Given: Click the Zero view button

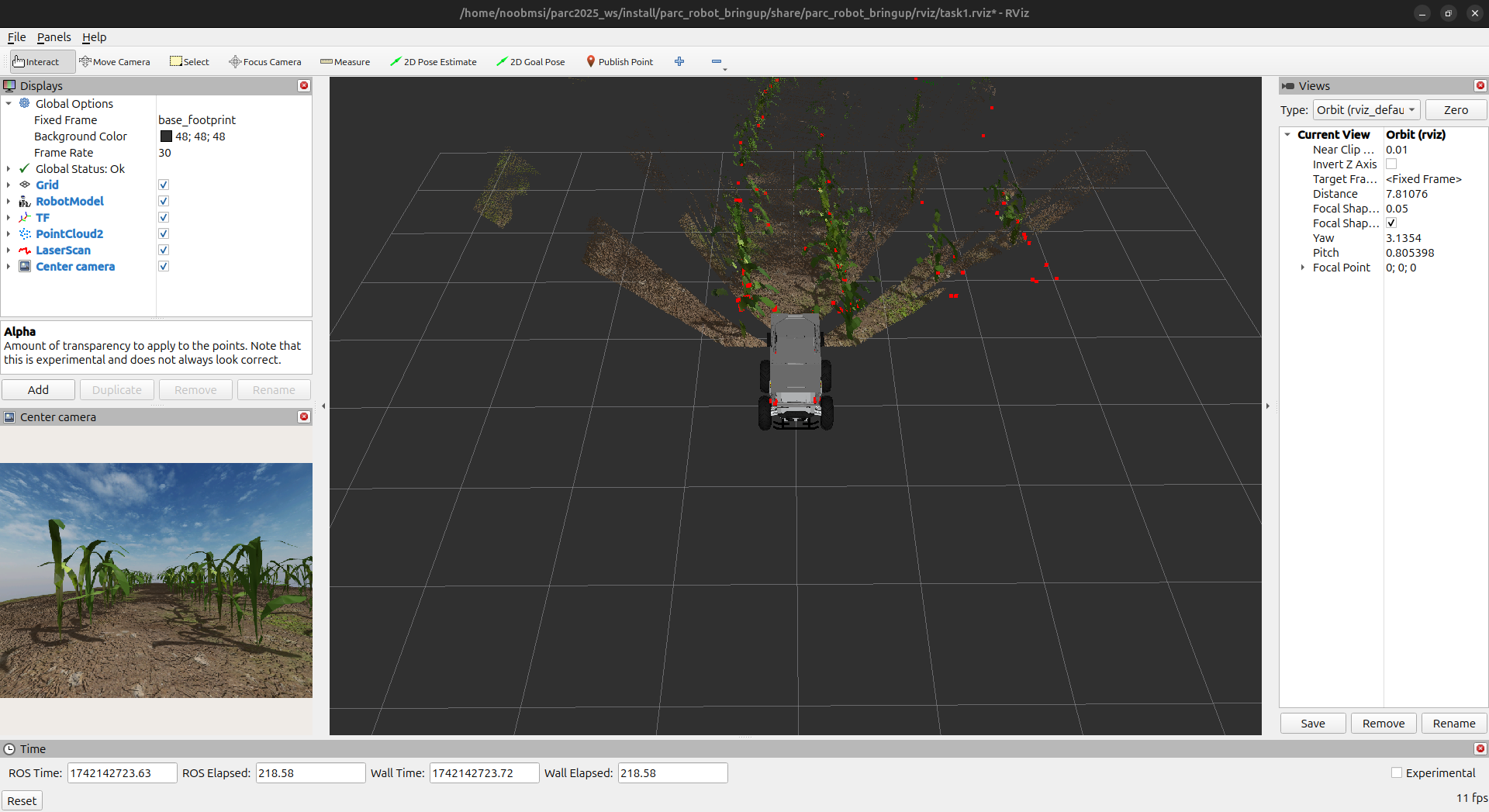Looking at the screenshot, I should click(x=1456, y=110).
